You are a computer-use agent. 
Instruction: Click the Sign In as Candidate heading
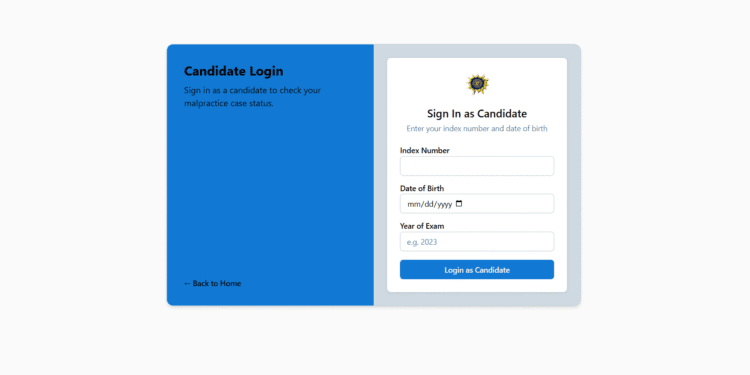click(477, 114)
